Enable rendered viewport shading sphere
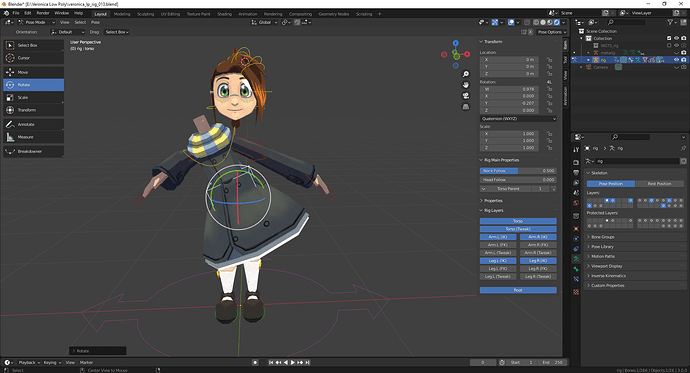 557,22
